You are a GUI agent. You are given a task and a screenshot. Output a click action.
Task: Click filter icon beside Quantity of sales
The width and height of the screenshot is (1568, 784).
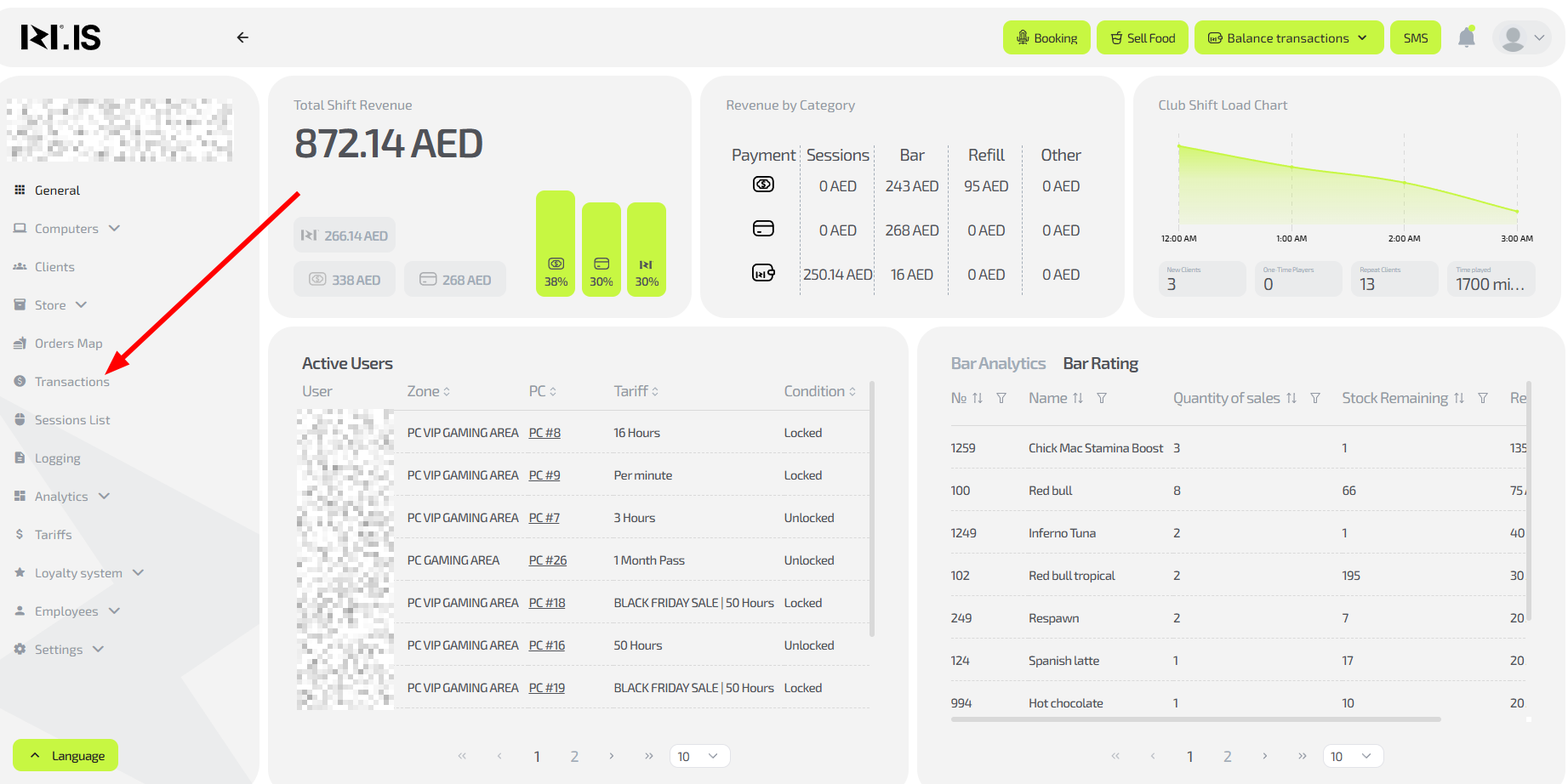1315,398
